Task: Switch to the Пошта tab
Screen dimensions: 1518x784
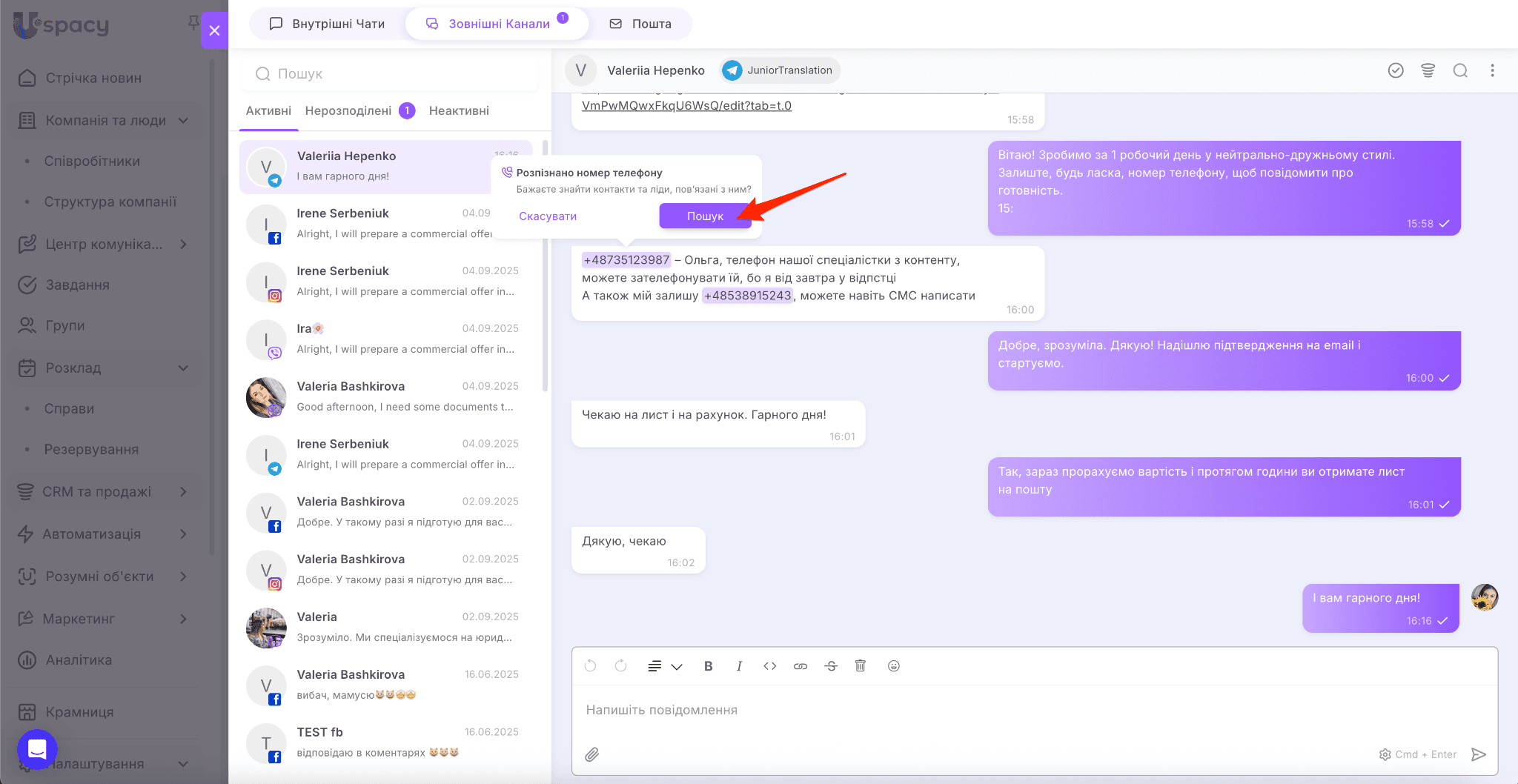Action: click(x=640, y=24)
